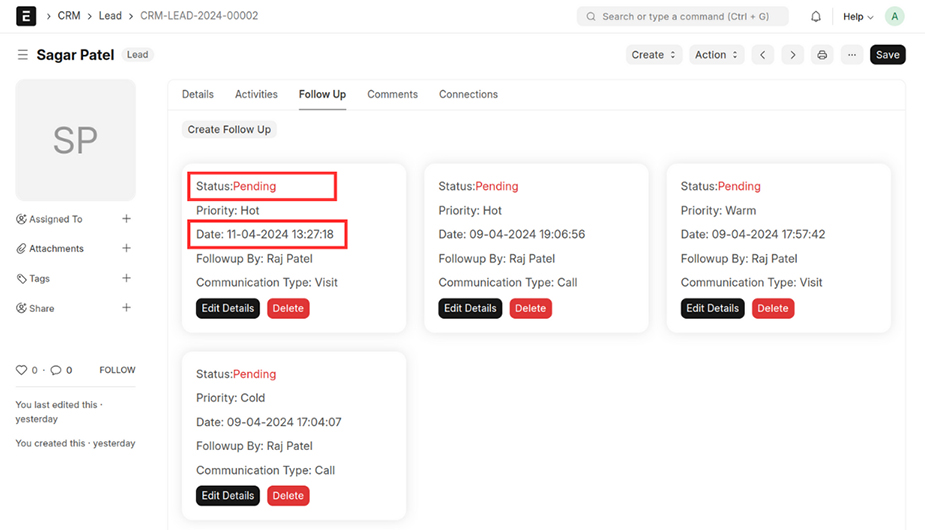Toggle sidebar with hamburger menu icon
The height and width of the screenshot is (530, 925).
point(22,55)
